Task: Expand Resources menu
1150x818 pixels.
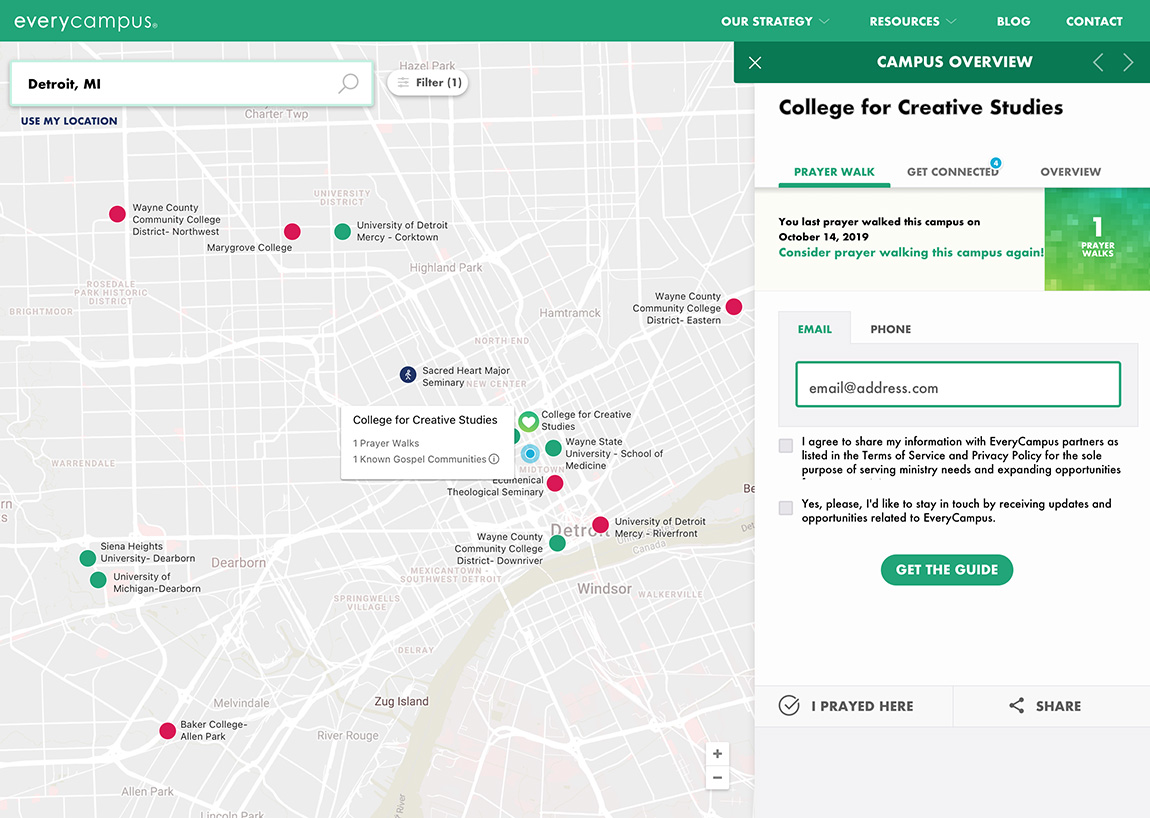Action: 913,21
